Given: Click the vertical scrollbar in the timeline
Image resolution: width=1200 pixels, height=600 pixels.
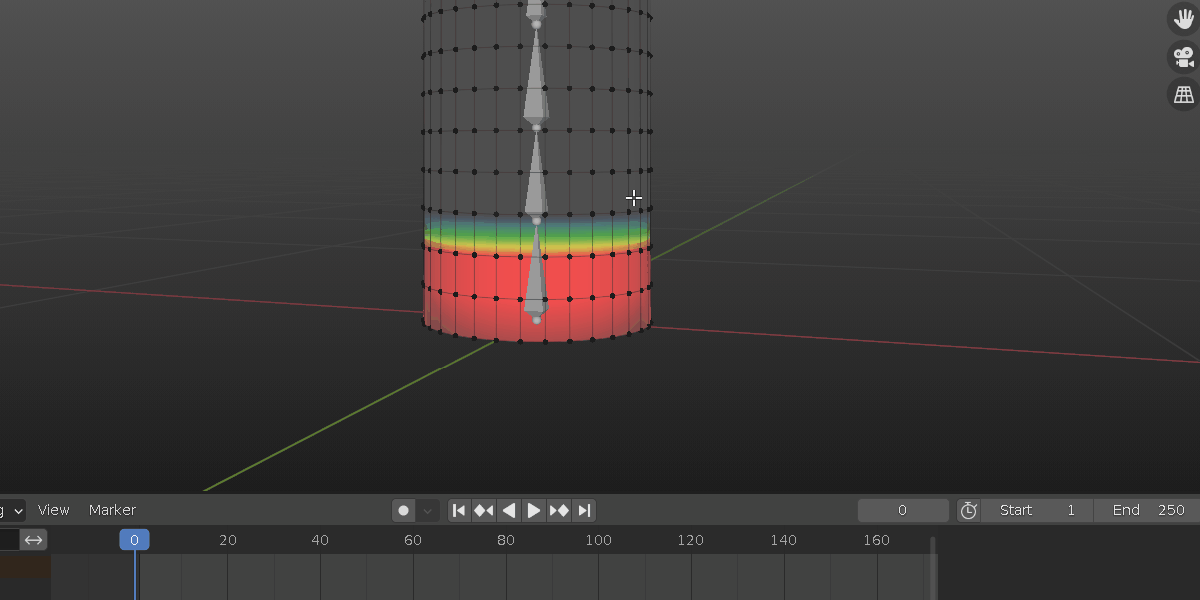Looking at the screenshot, I should point(933,568).
